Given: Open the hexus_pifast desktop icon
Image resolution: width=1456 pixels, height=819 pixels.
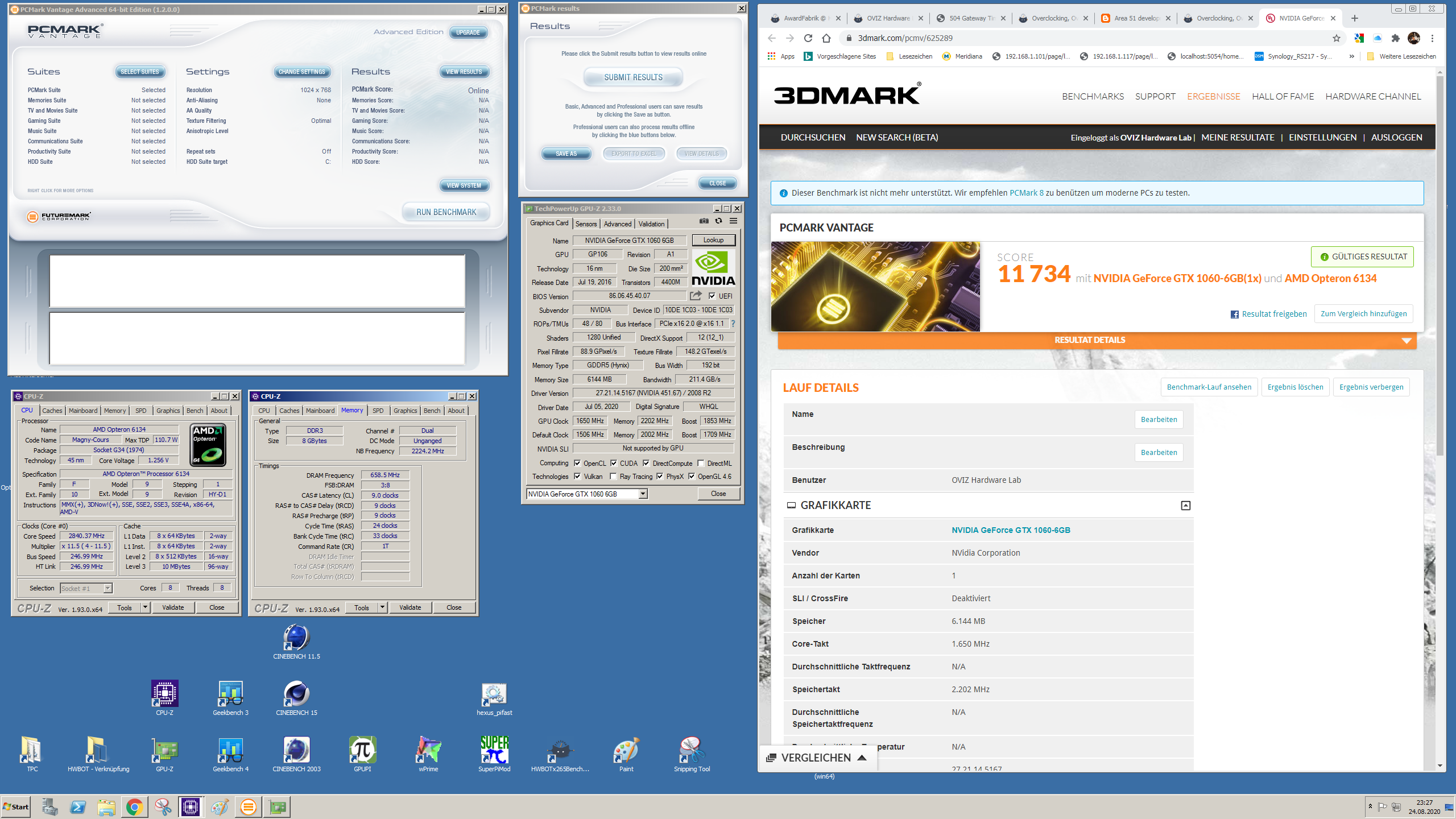Looking at the screenshot, I should coord(494,698).
